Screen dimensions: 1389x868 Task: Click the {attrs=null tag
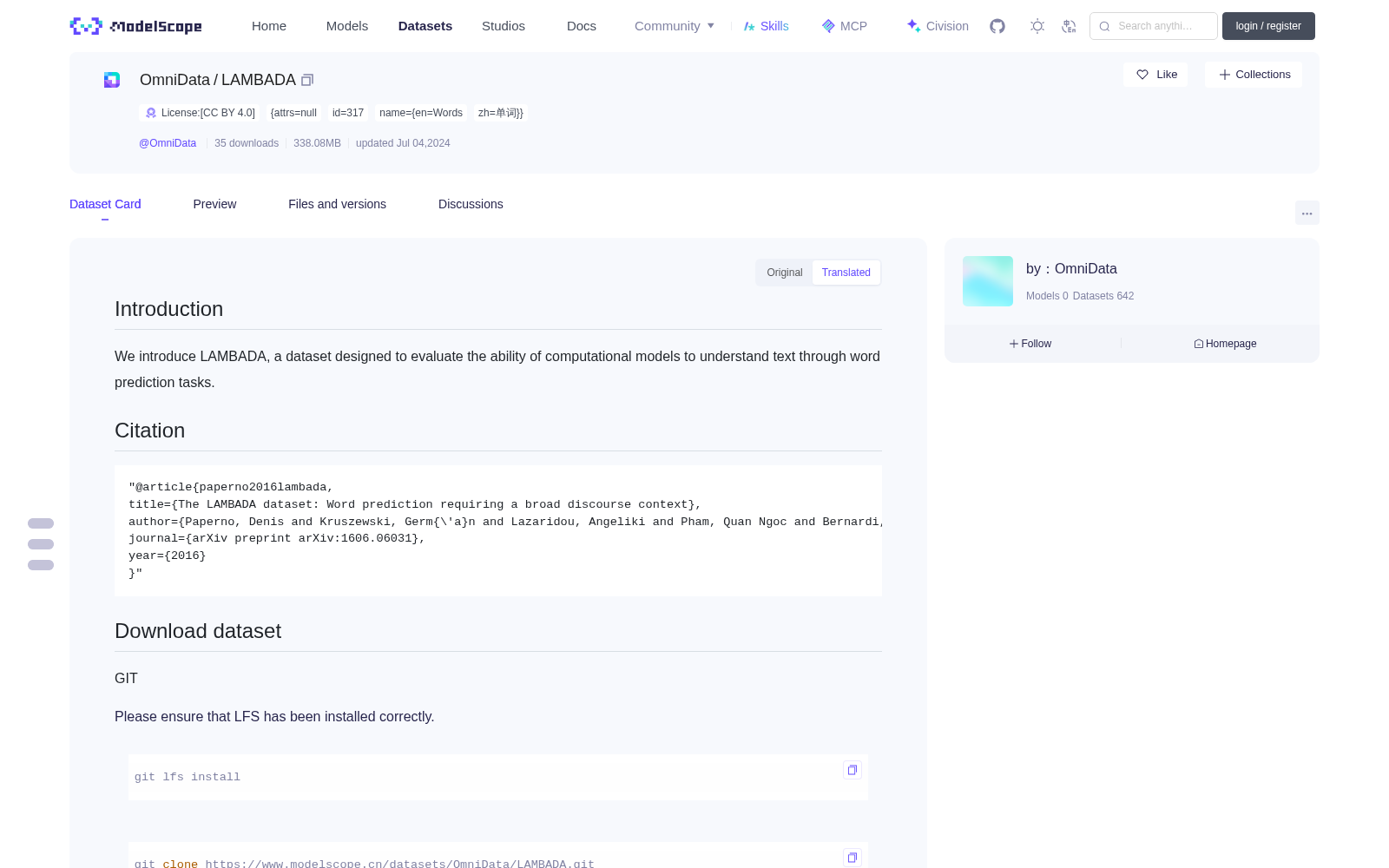pyautogui.click(x=293, y=113)
